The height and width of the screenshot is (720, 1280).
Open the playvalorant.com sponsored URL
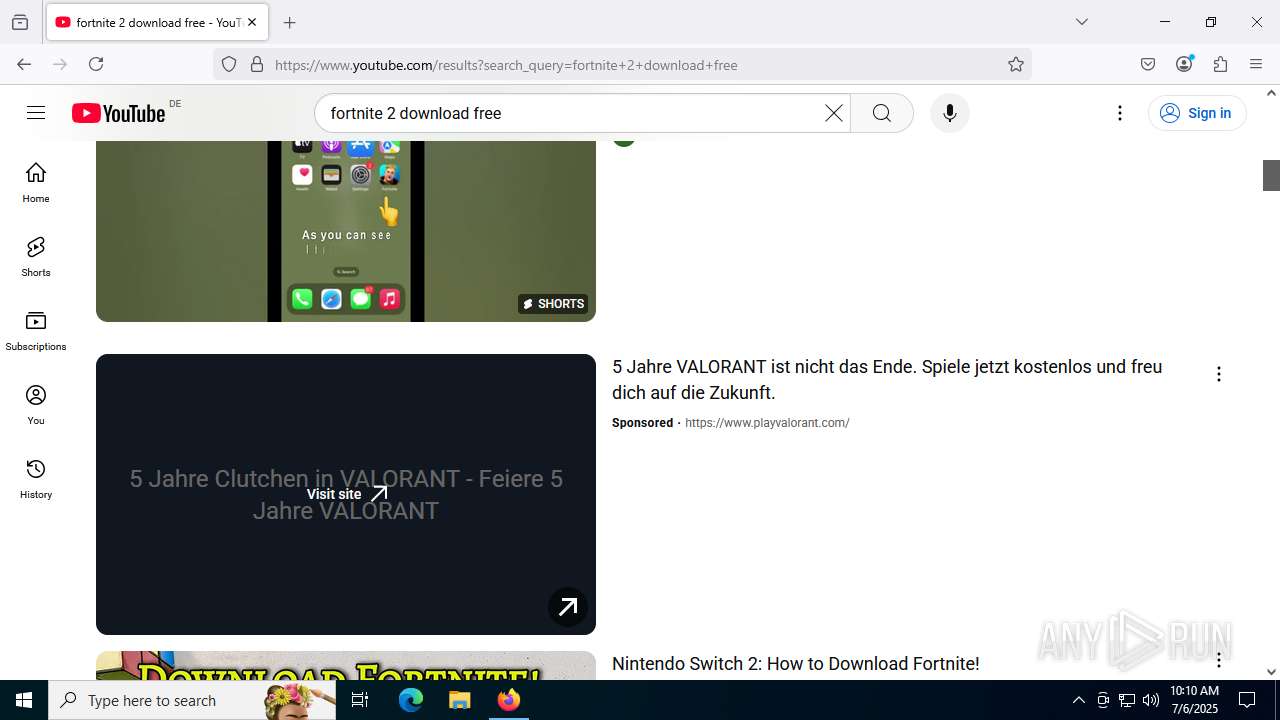[767, 423]
